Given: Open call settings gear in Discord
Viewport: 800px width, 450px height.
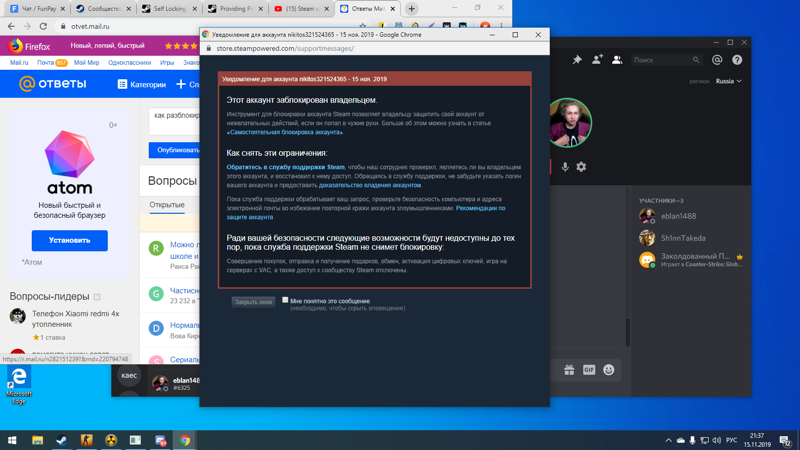Looking at the screenshot, I should pyautogui.click(x=581, y=167).
